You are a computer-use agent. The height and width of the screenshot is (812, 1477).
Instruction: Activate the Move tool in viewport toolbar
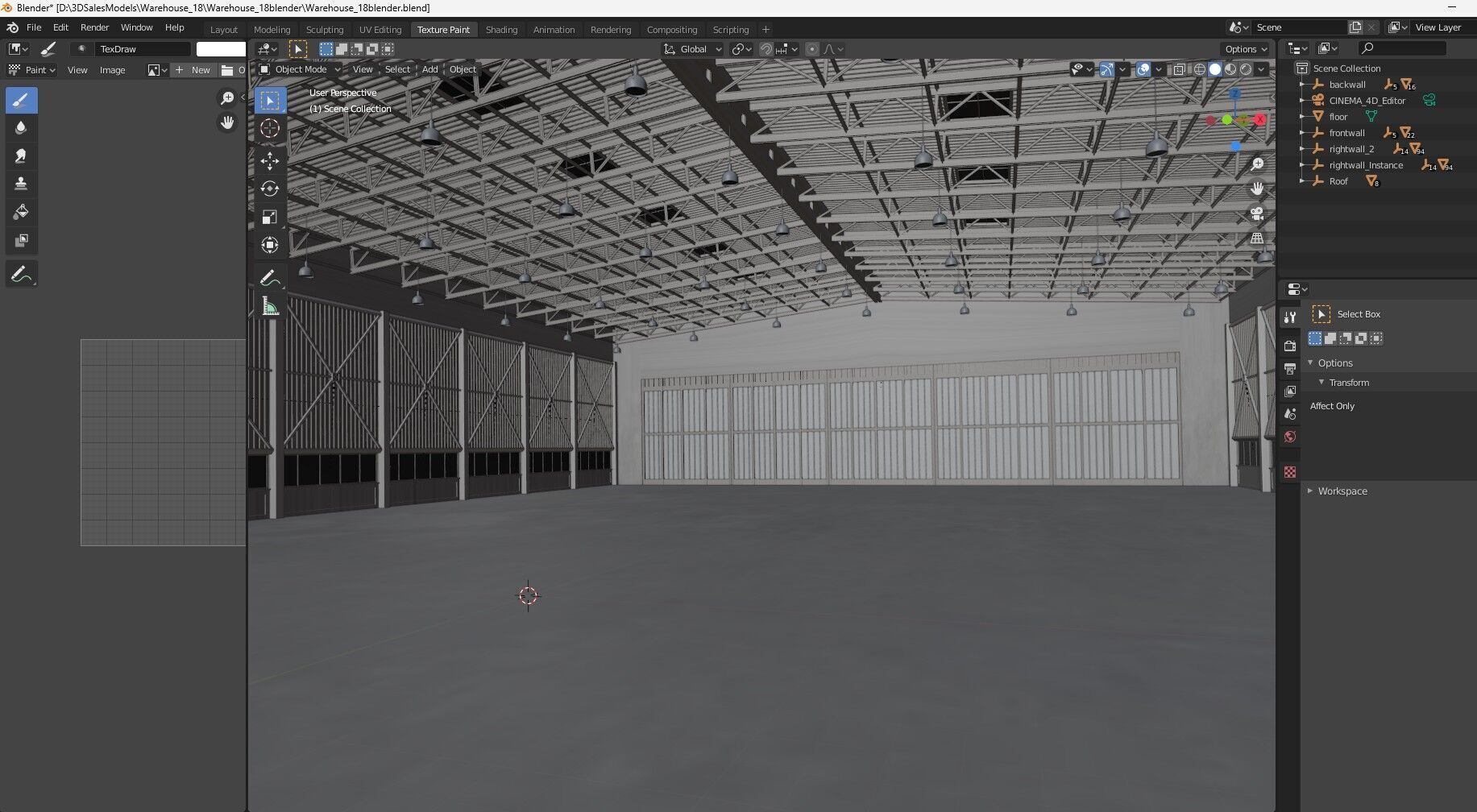coord(270,160)
